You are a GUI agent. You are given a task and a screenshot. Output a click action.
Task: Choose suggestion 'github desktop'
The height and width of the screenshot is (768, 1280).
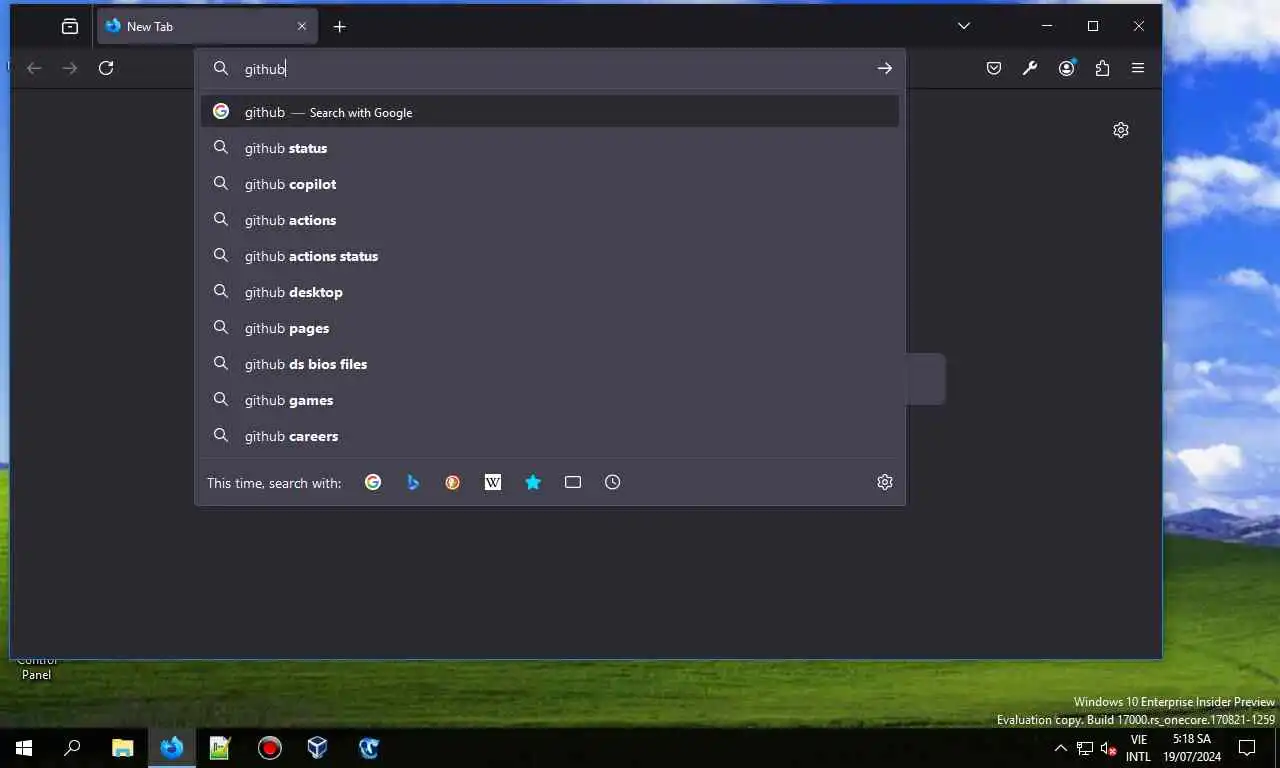pyautogui.click(x=550, y=292)
